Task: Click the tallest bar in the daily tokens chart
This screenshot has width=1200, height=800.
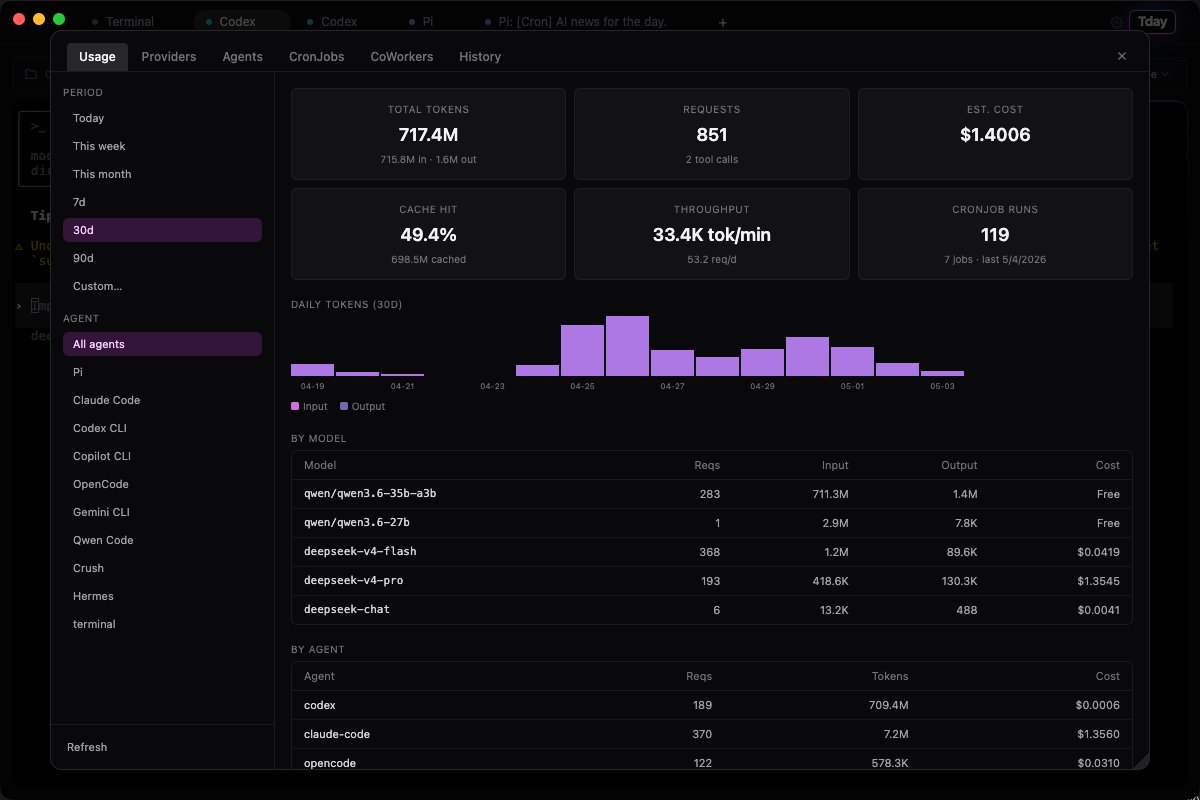Action: tap(627, 346)
